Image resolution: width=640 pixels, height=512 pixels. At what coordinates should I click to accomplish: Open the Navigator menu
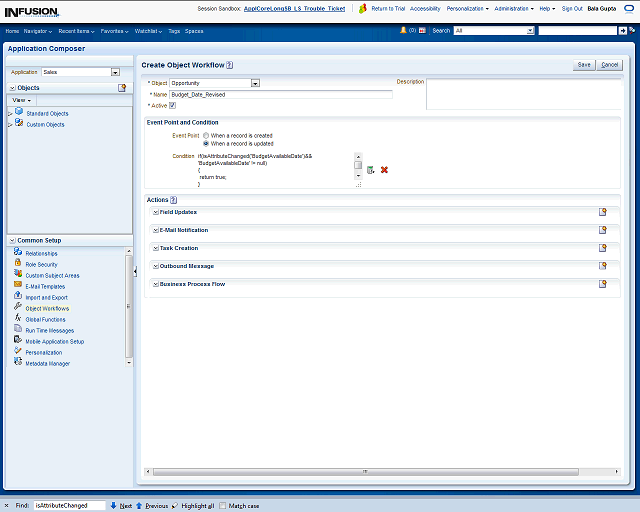click(x=40, y=31)
